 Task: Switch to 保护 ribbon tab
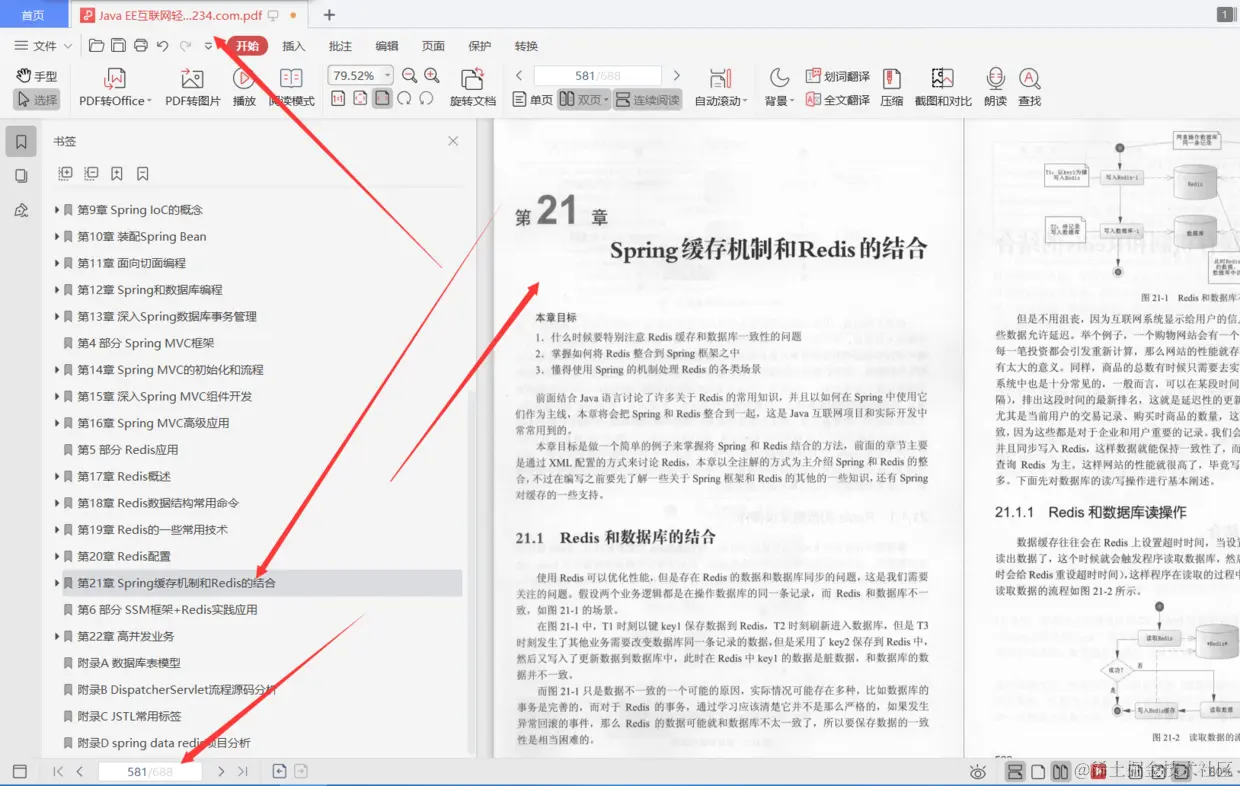(x=480, y=46)
